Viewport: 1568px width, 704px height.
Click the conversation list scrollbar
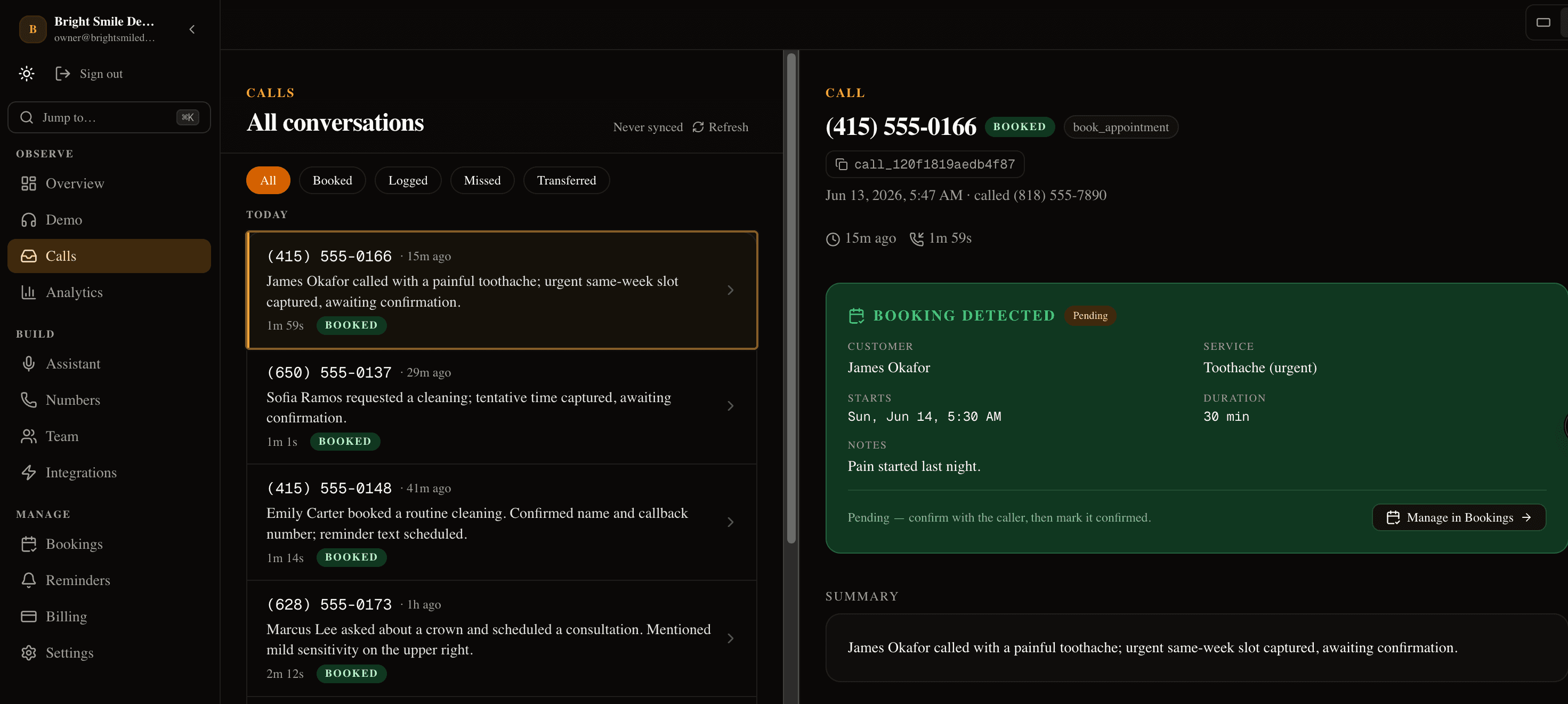click(x=791, y=299)
